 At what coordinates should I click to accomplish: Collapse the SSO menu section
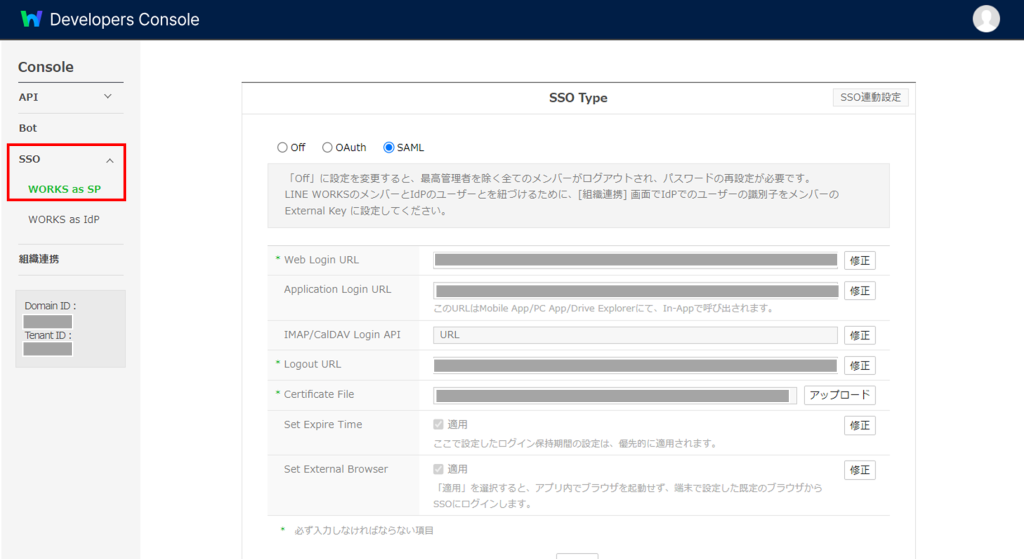[x=109, y=160]
